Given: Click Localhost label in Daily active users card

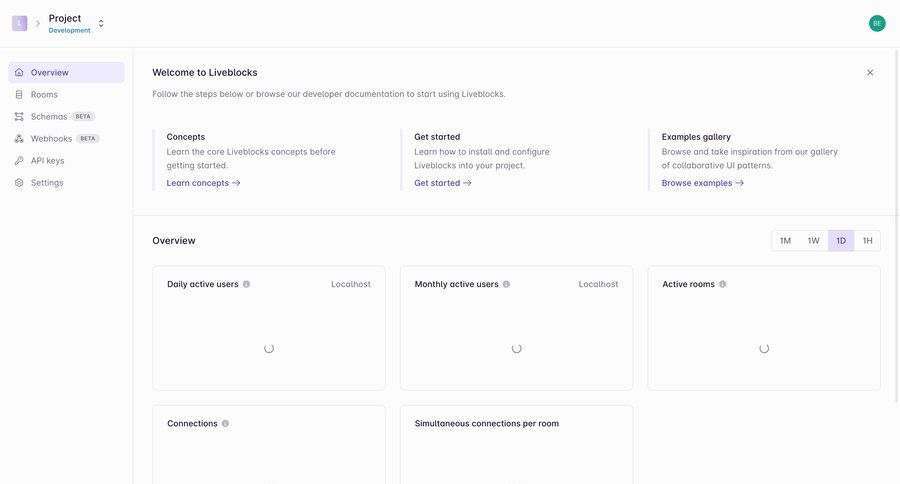Looking at the screenshot, I should 351,284.
